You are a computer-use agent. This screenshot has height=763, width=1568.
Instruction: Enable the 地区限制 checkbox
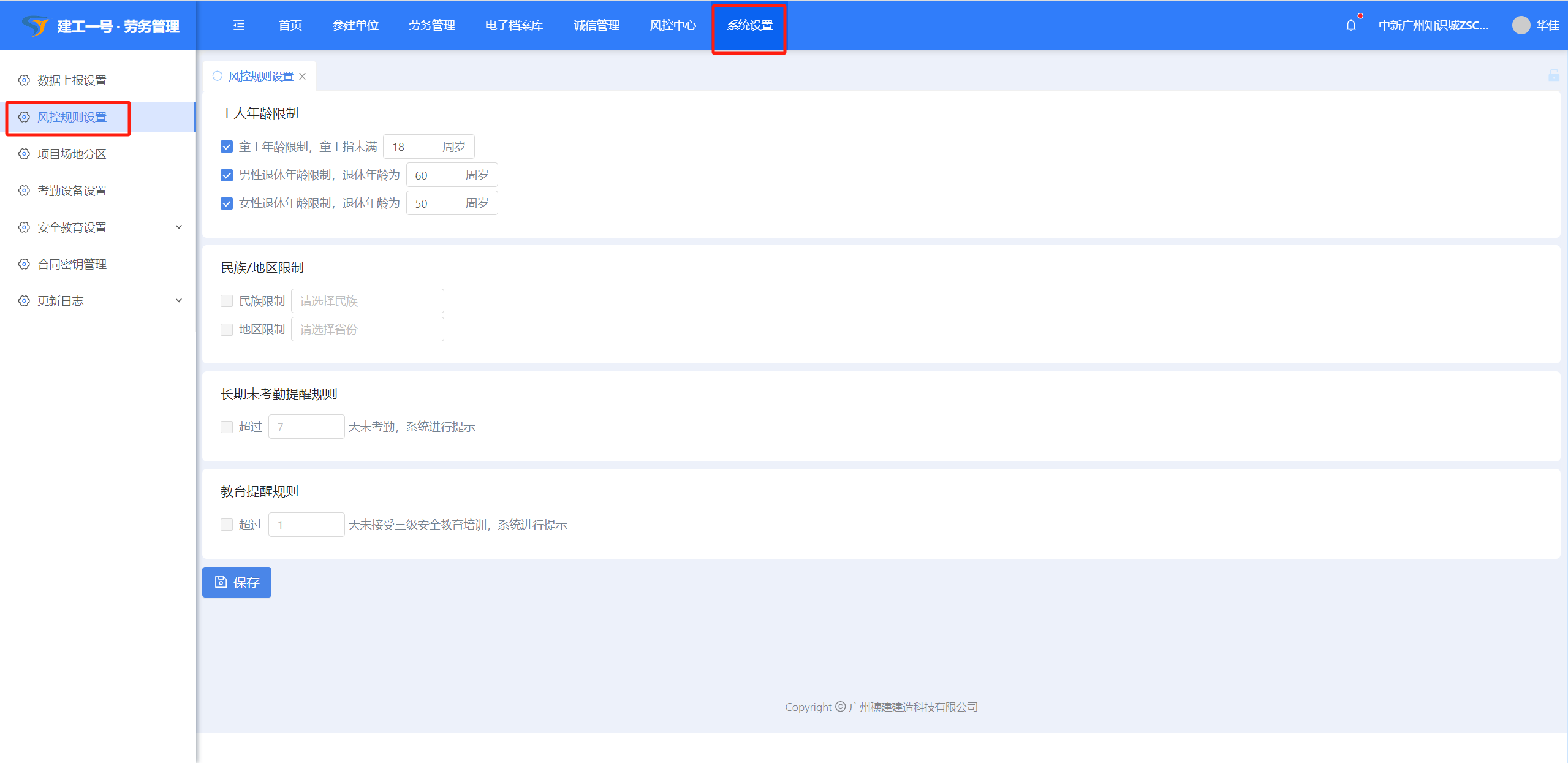click(x=227, y=329)
